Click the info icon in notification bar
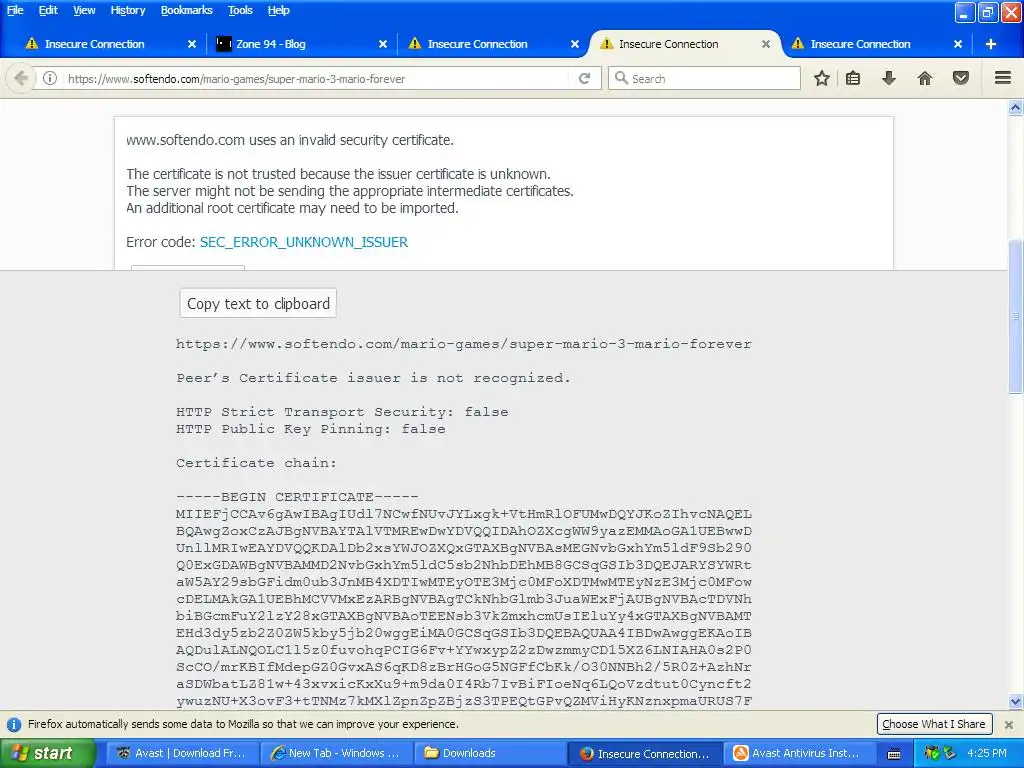 coord(14,724)
